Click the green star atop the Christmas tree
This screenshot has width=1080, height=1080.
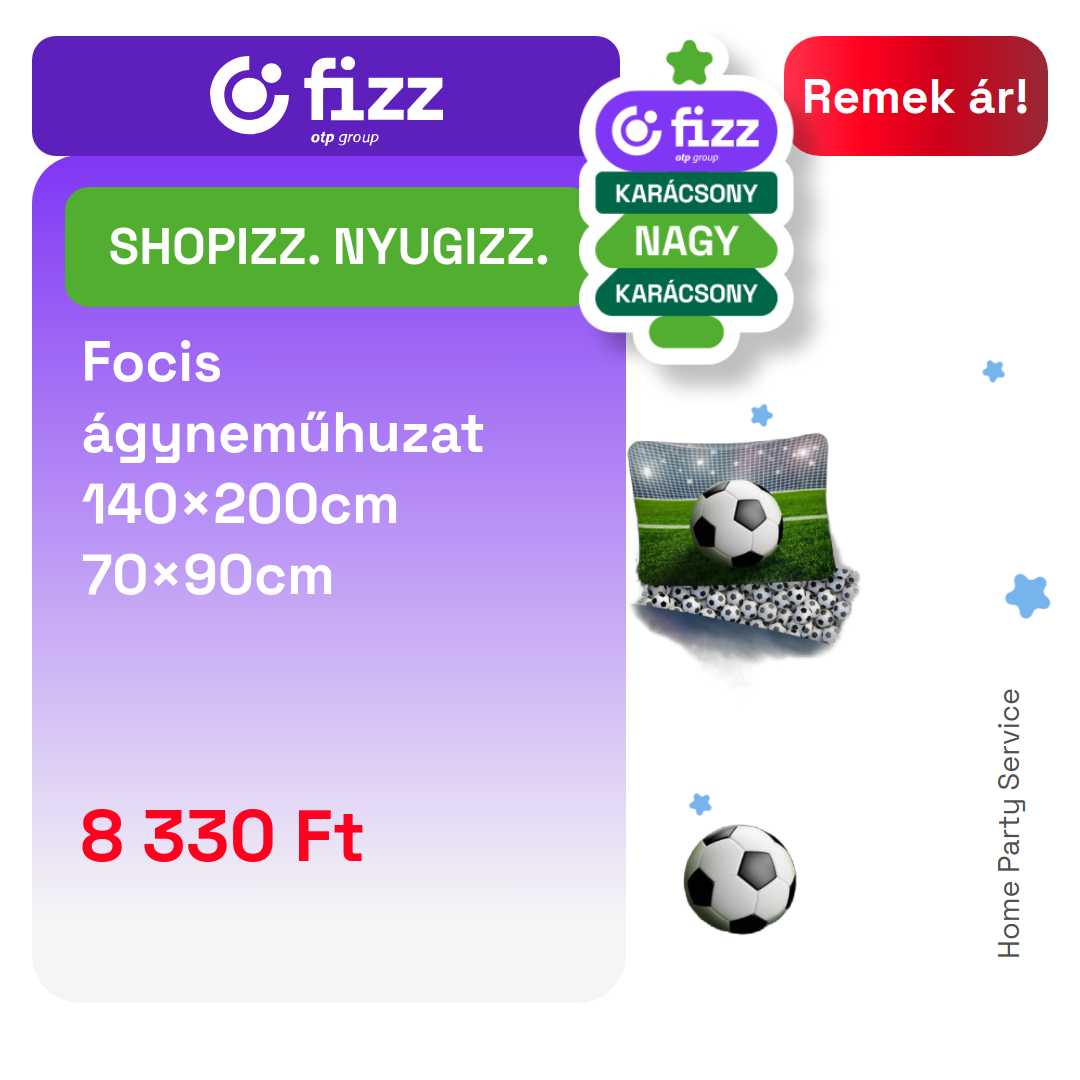[689, 62]
